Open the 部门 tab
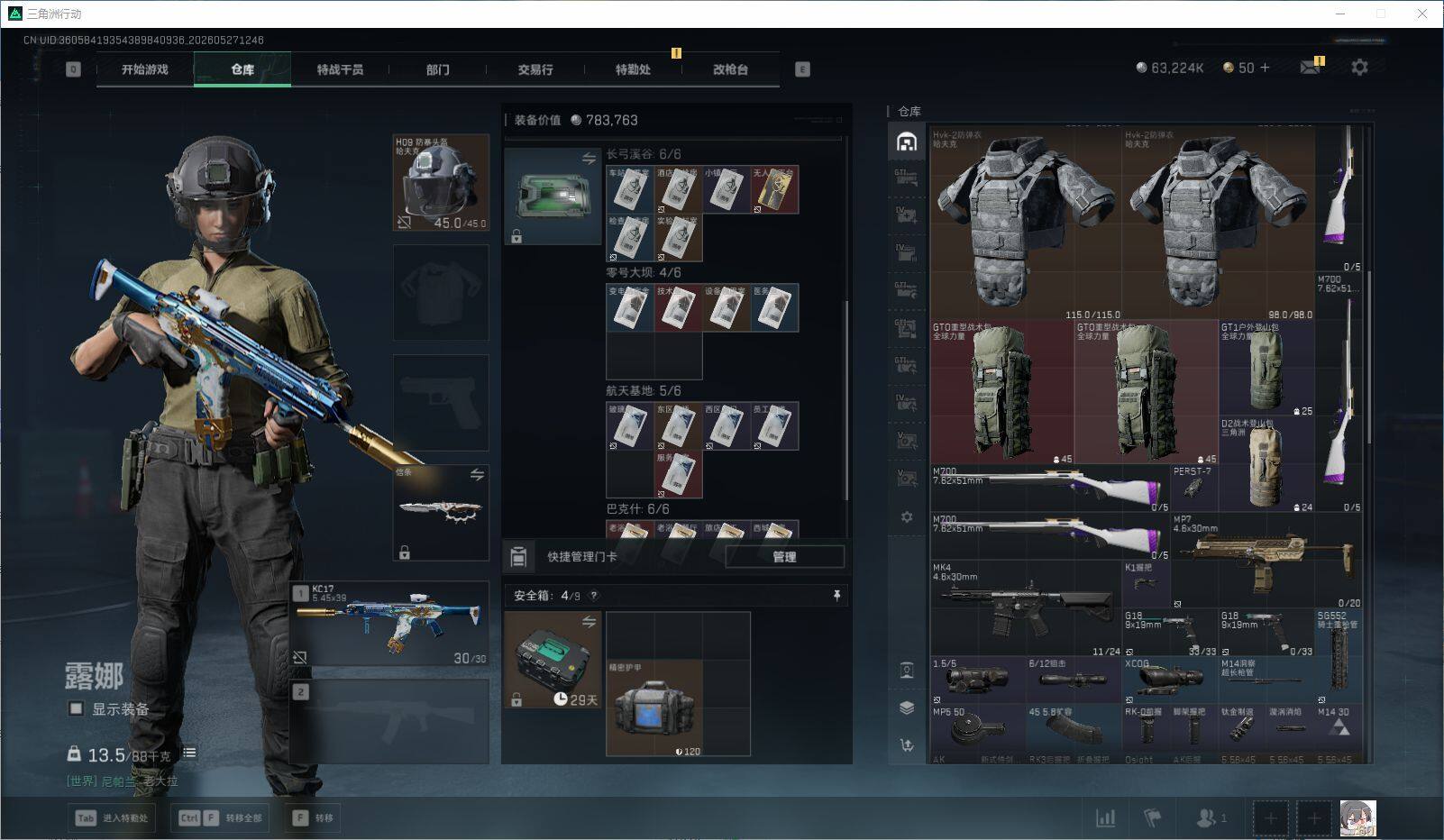 pos(437,69)
